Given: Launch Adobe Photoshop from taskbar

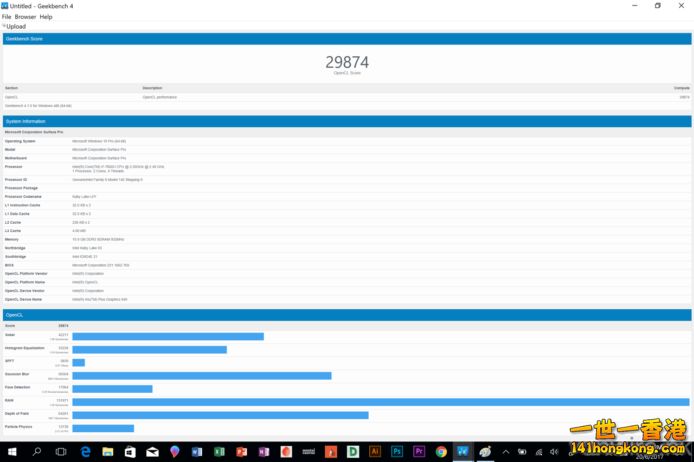Looking at the screenshot, I should (397, 451).
